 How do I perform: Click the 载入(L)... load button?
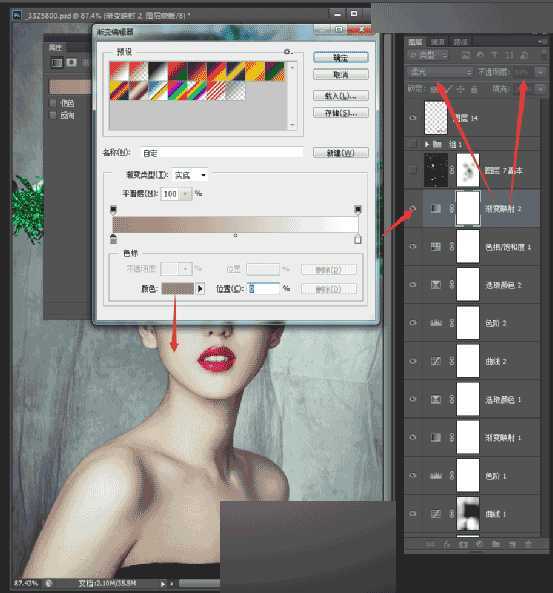coord(341,96)
